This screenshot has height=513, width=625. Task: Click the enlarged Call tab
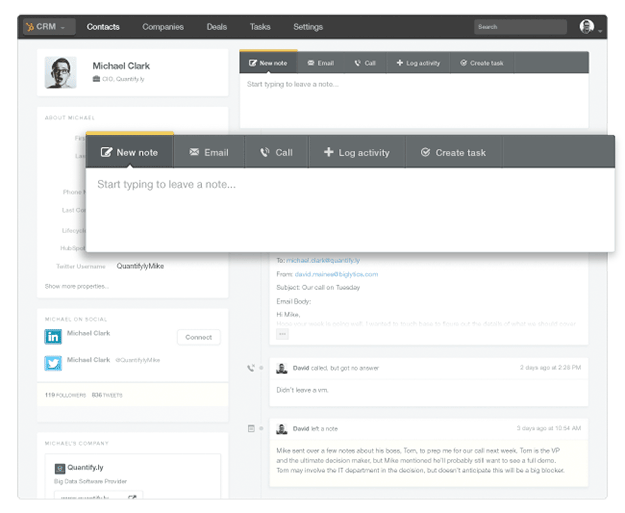pos(277,152)
